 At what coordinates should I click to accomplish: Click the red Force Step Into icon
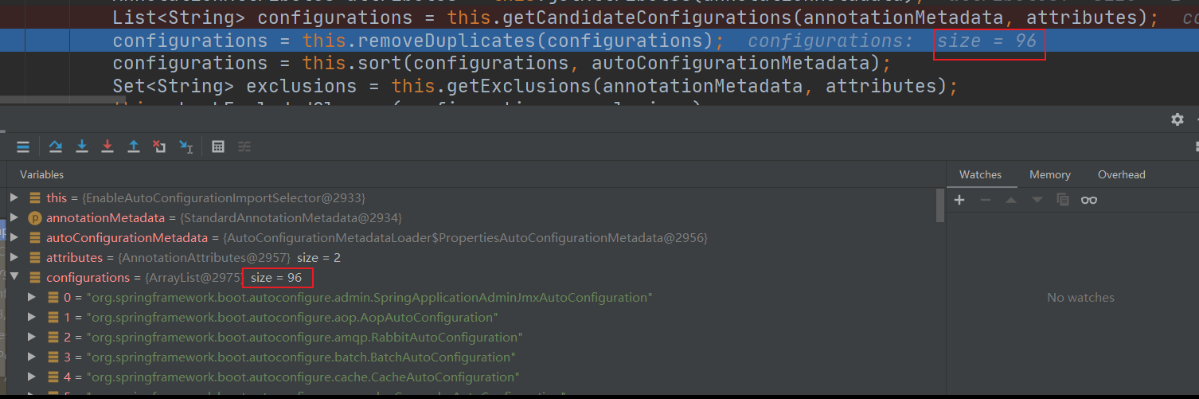tap(108, 146)
